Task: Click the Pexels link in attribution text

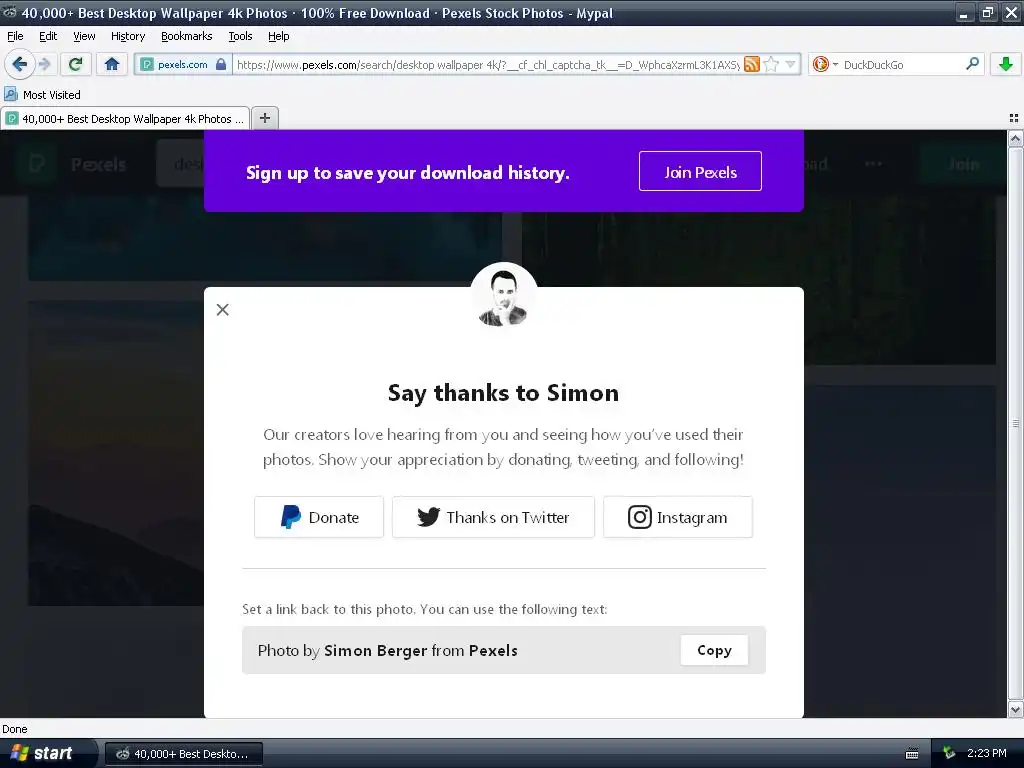Action: 493,650
